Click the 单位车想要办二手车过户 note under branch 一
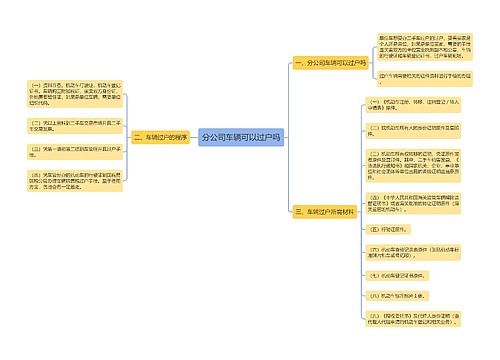The height and width of the screenshot is (360, 500). coord(425,47)
